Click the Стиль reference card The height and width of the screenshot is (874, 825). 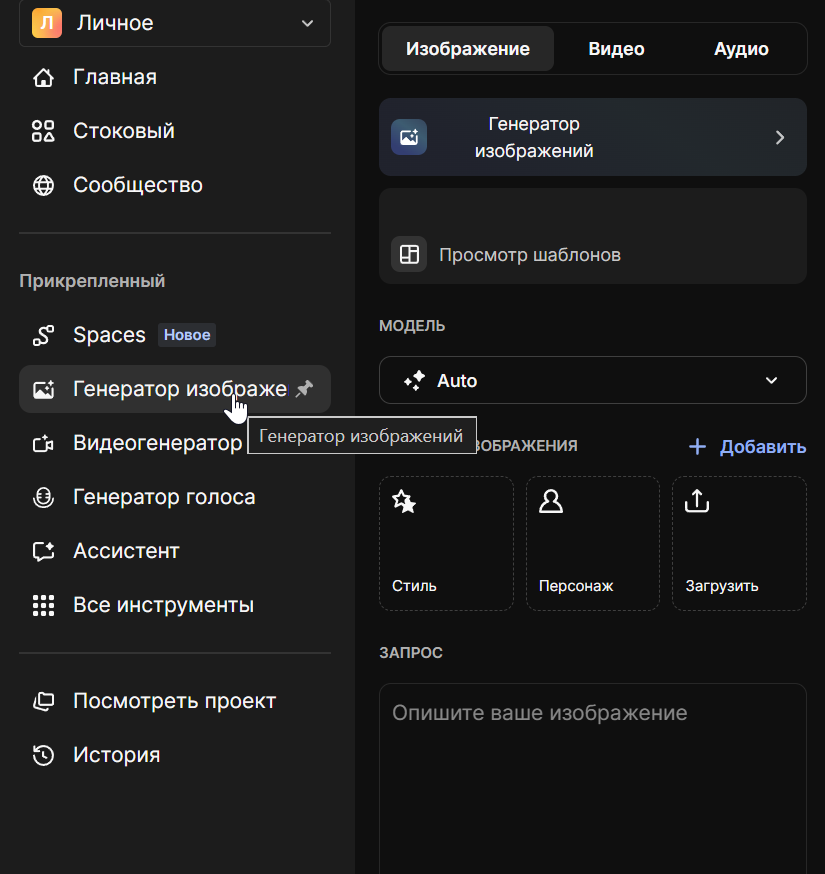pyautogui.click(x=446, y=543)
